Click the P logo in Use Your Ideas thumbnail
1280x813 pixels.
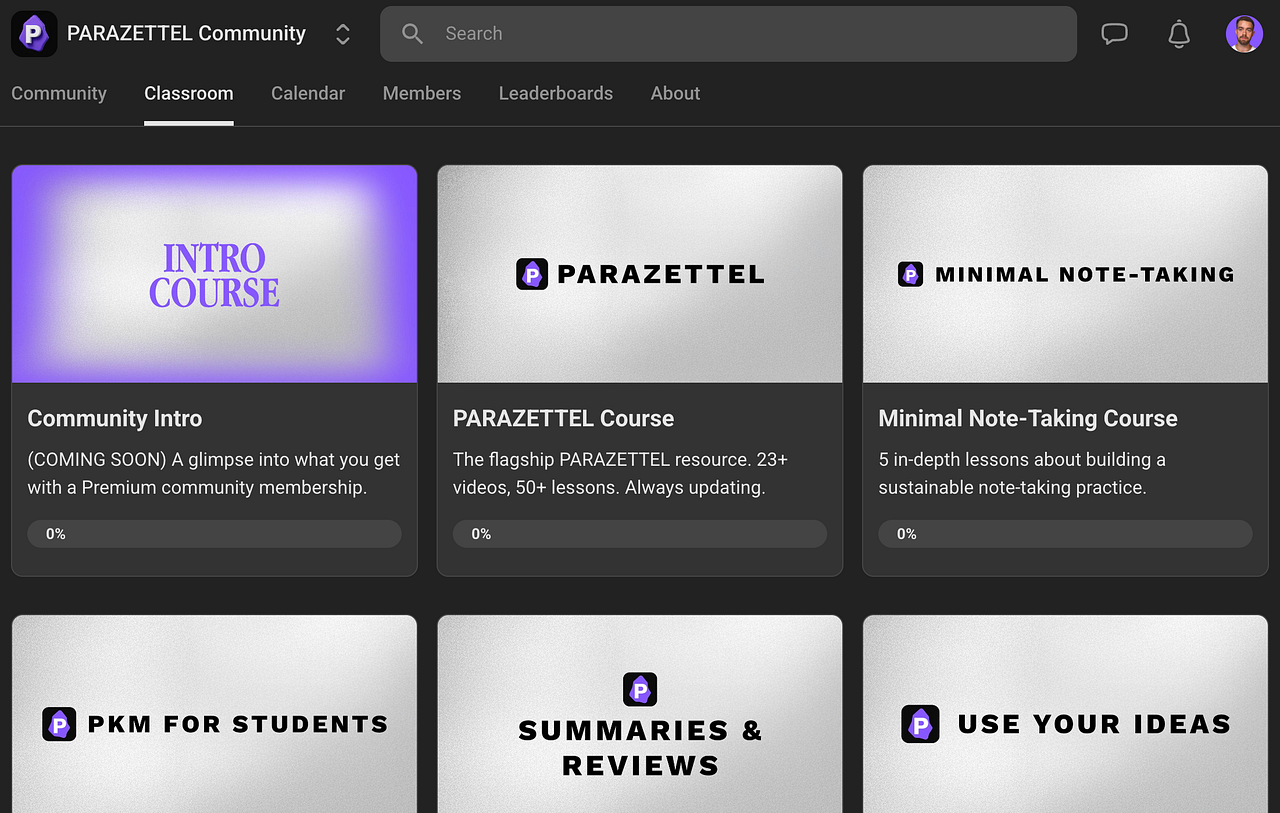tap(920, 724)
